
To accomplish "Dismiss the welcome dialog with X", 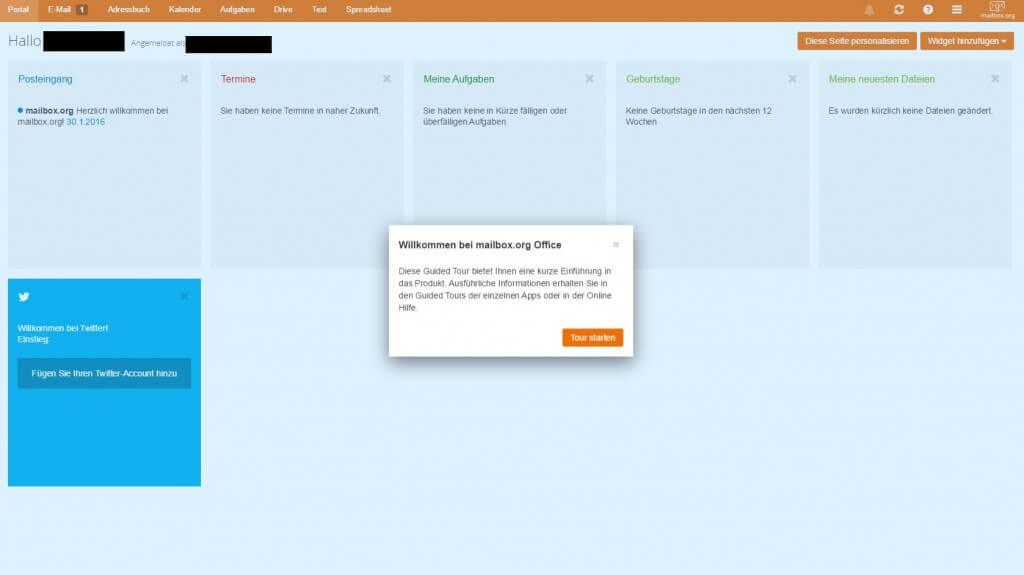I will click(x=616, y=244).
